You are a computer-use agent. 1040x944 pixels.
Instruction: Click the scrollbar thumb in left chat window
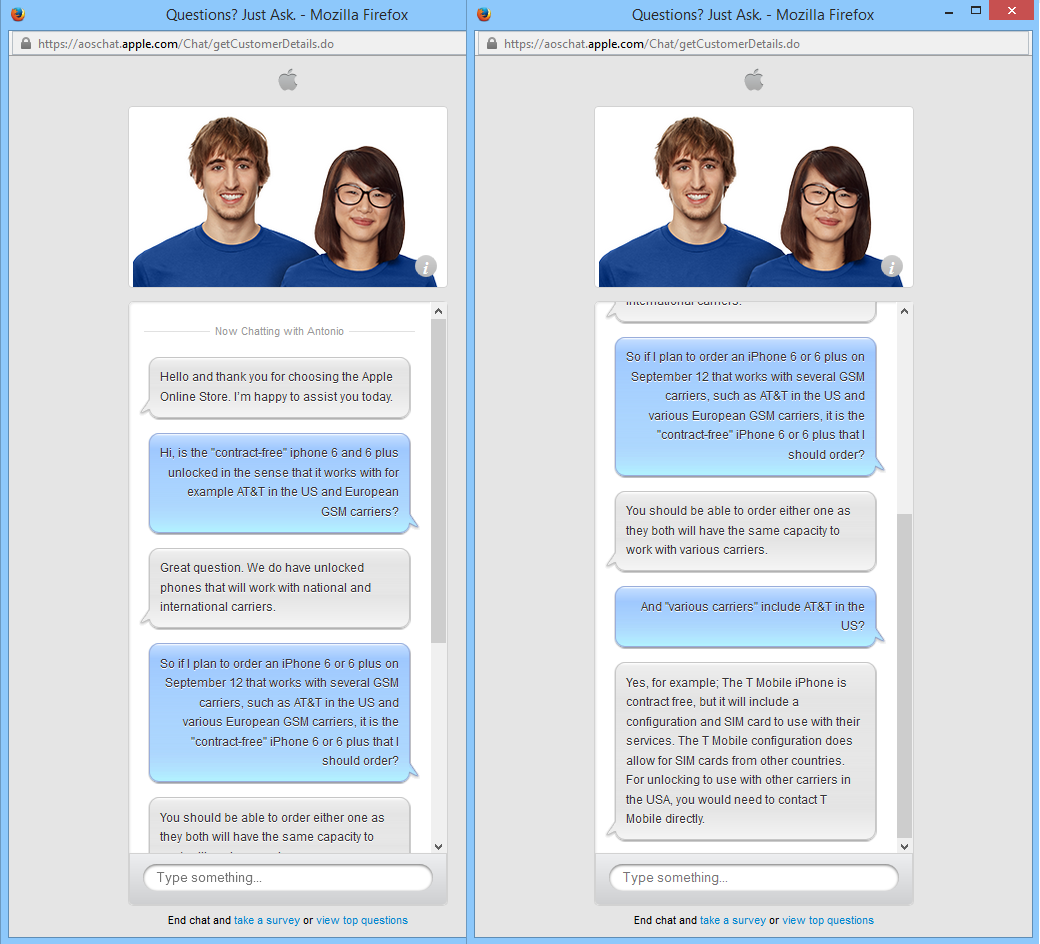pos(438,481)
